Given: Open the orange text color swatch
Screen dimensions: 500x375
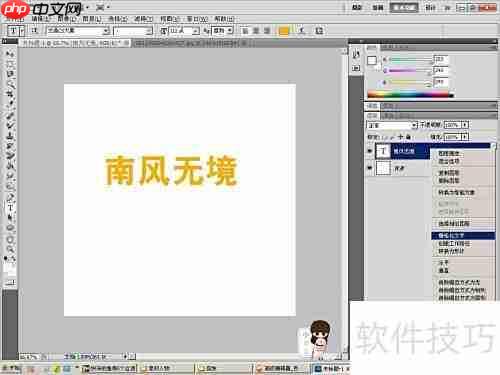Looking at the screenshot, I should click(284, 31).
